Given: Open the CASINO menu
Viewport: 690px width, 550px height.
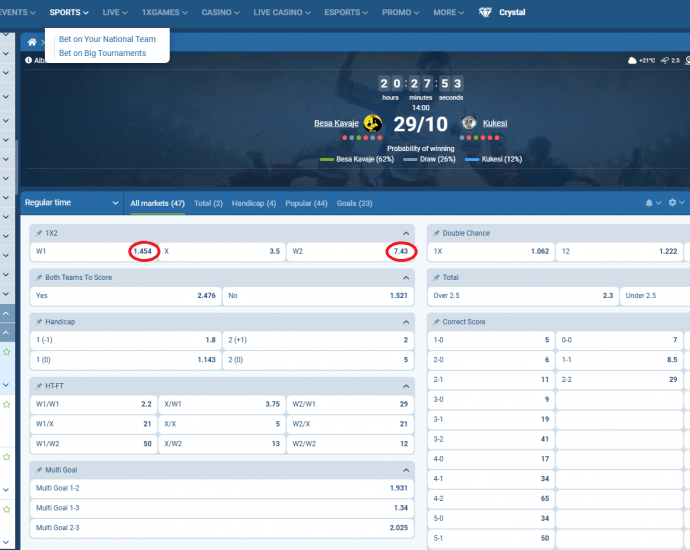Looking at the screenshot, I should (x=220, y=12).
